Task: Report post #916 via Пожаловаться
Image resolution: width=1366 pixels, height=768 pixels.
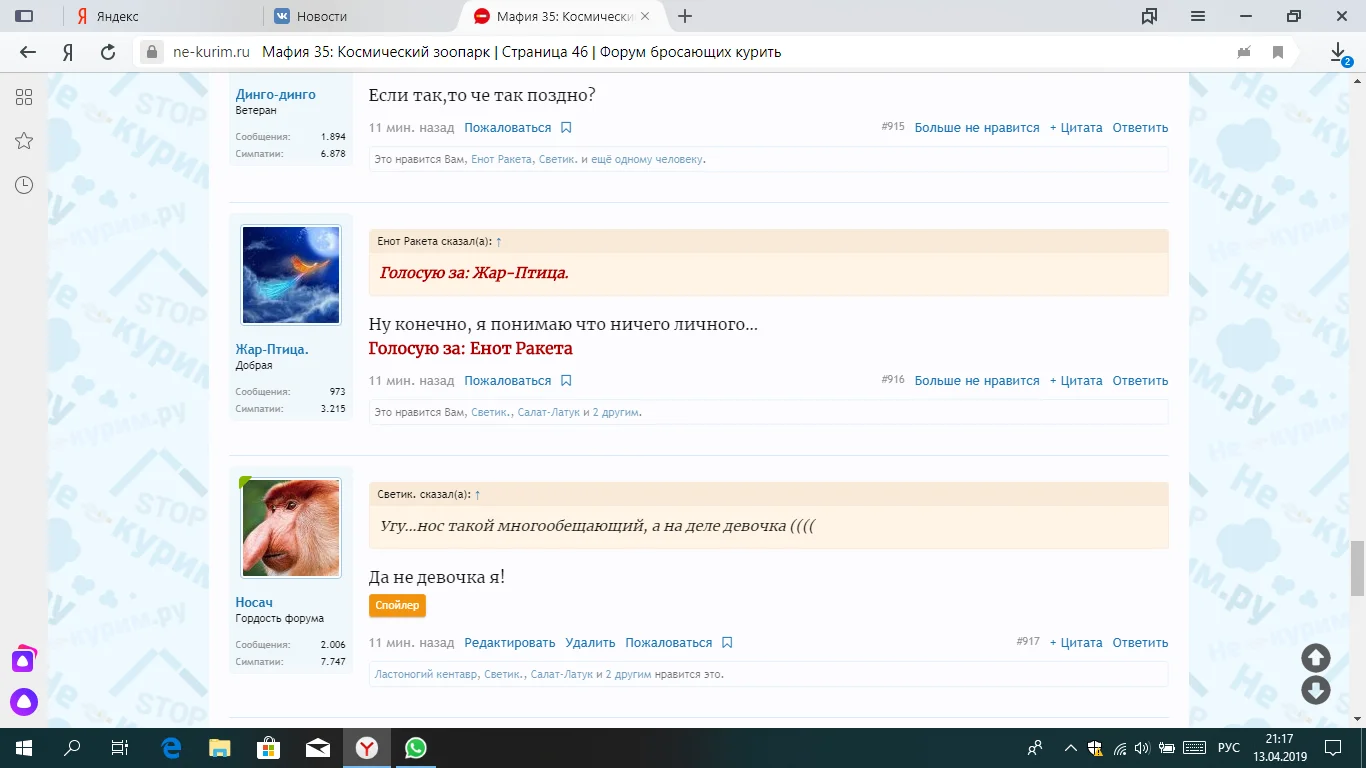Action: (x=507, y=381)
